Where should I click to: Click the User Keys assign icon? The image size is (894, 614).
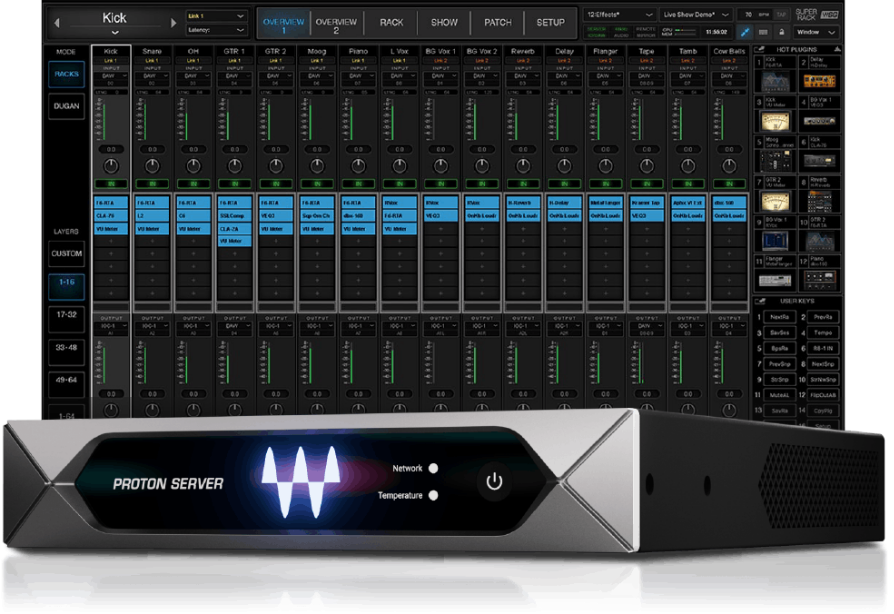click(759, 301)
